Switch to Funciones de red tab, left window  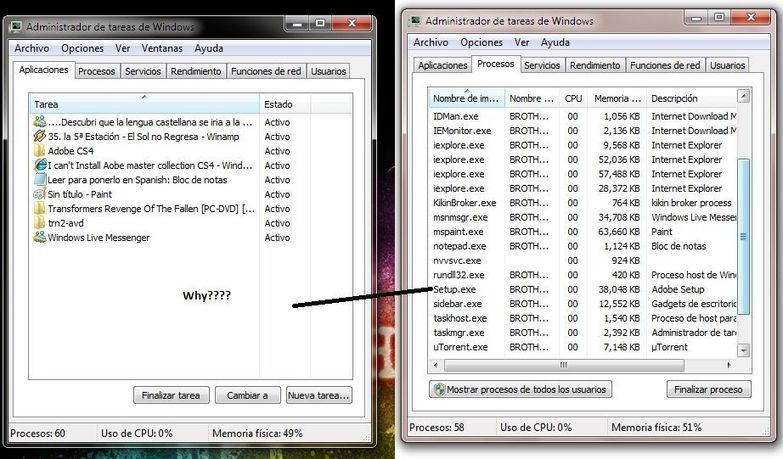pyautogui.click(x=266, y=71)
